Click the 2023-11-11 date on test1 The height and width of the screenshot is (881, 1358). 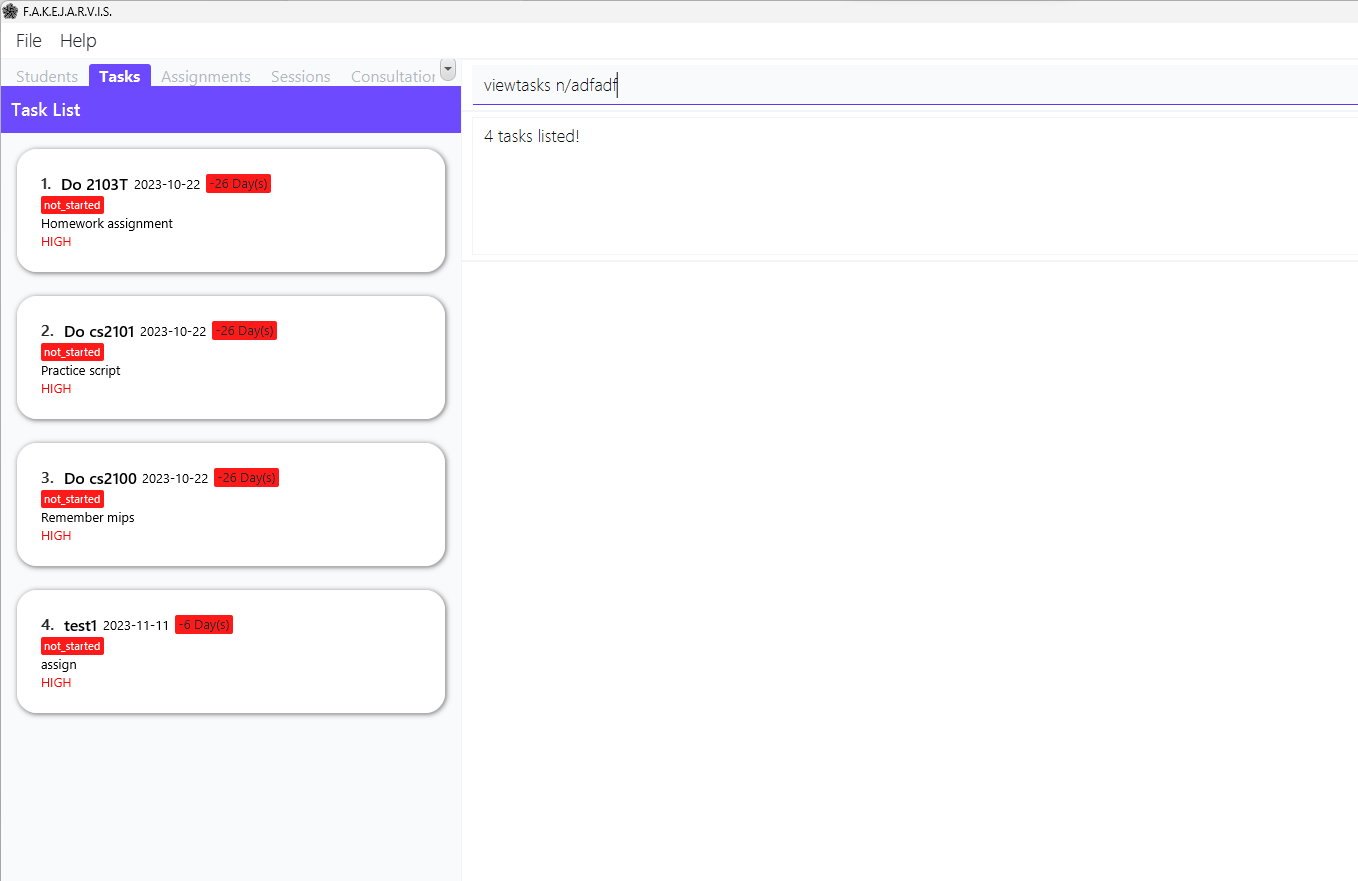coord(136,626)
